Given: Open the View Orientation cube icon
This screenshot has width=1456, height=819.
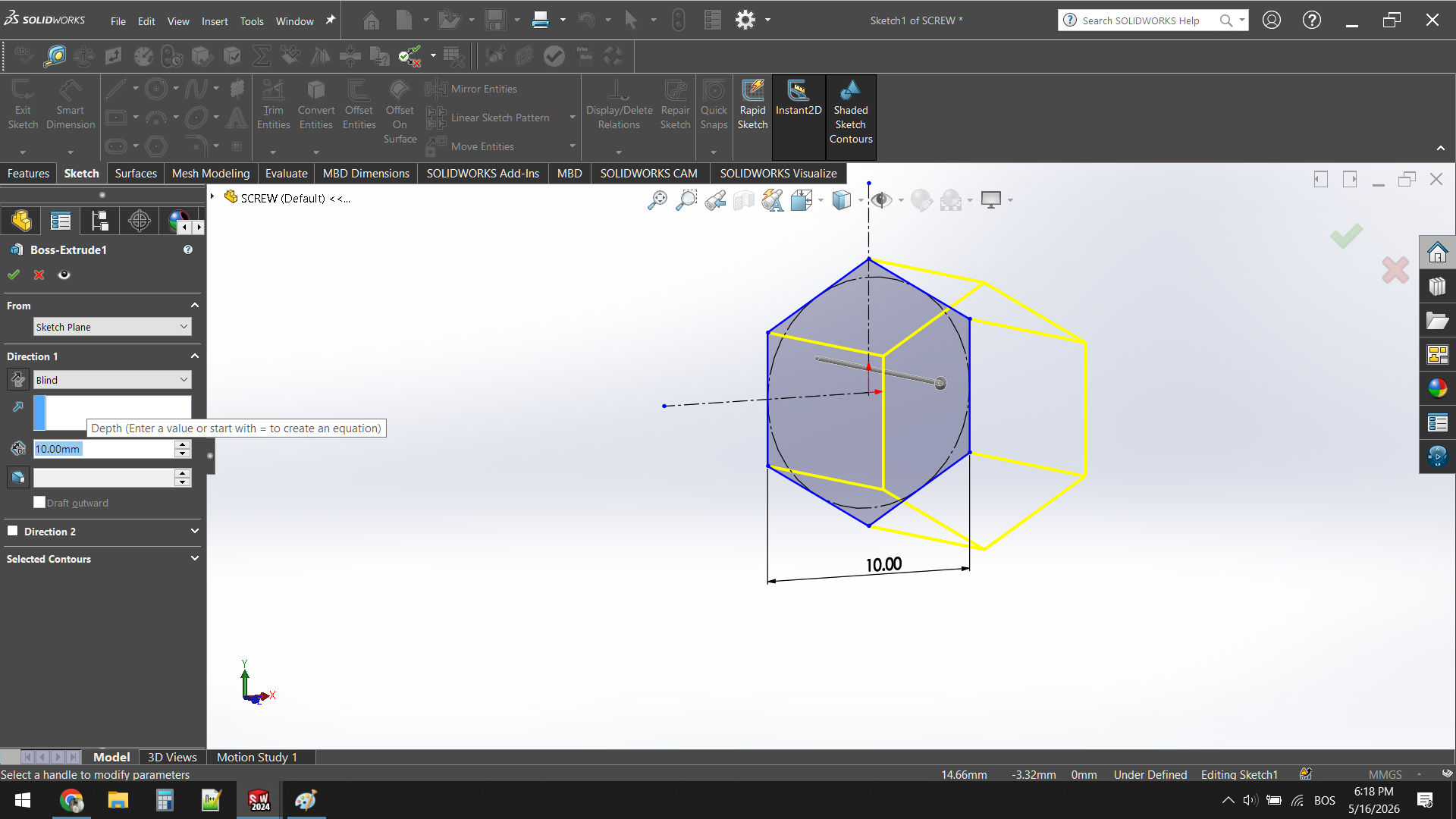Looking at the screenshot, I should (802, 200).
